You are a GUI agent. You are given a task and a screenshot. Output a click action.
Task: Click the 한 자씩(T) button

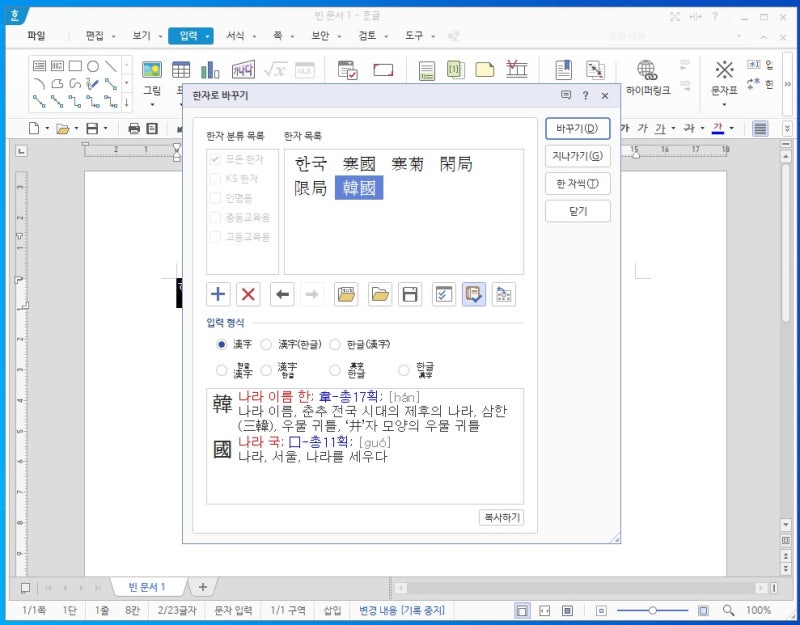(578, 184)
